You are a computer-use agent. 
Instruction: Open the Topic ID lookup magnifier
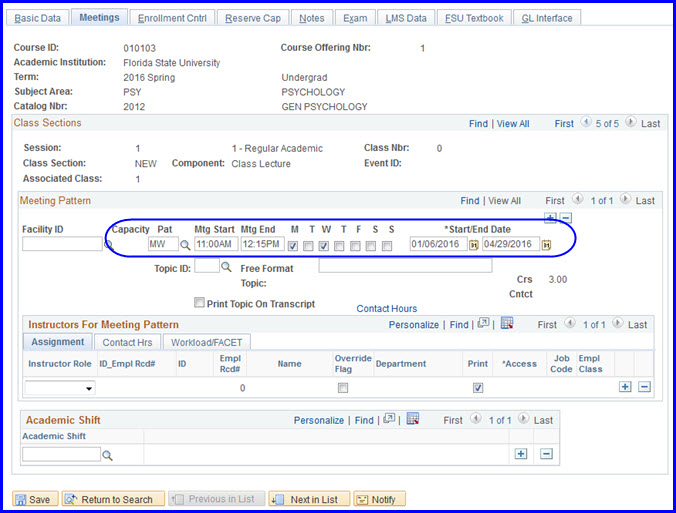226,267
